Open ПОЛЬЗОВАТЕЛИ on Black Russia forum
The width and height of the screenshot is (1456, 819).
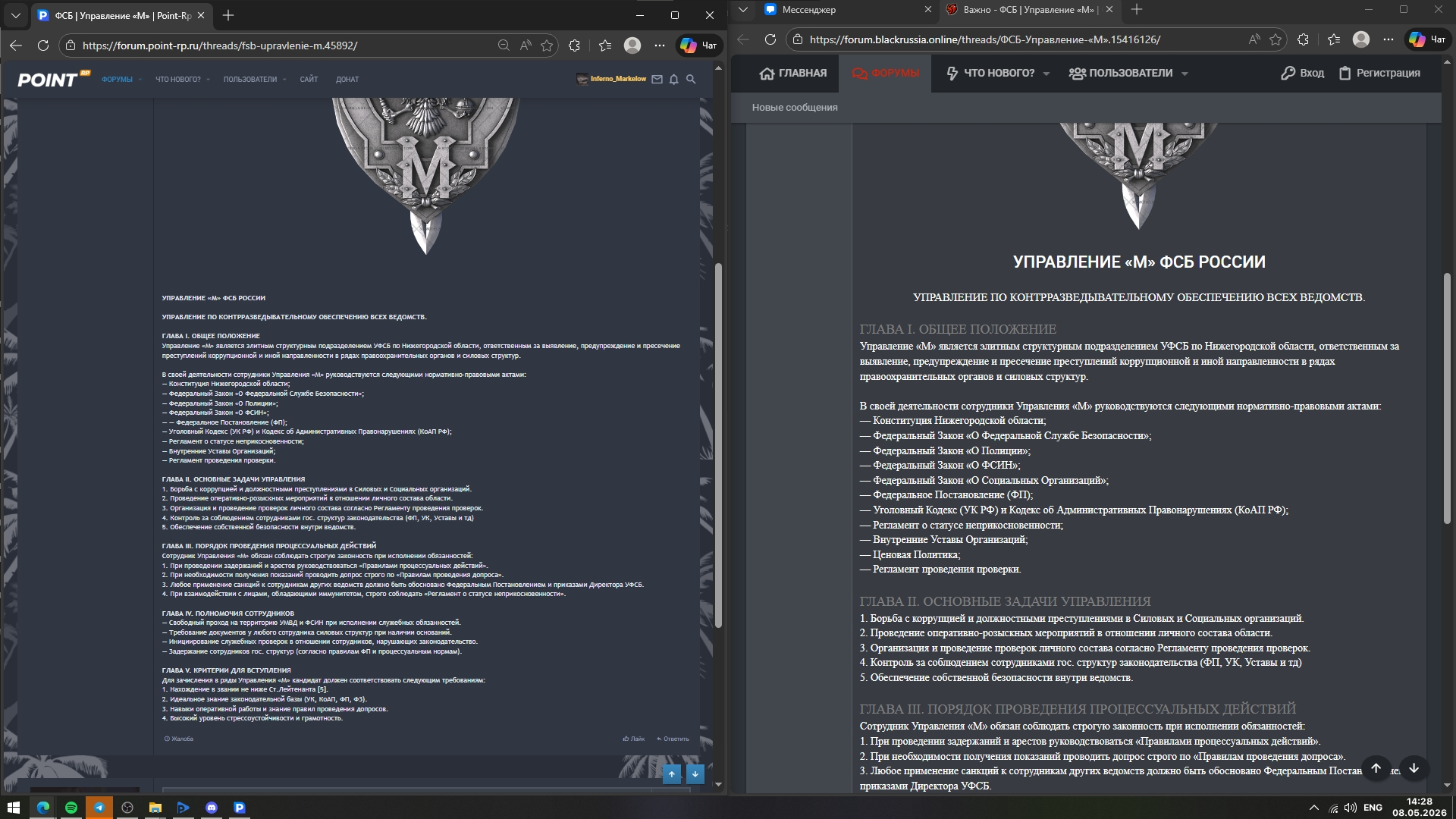tap(1121, 74)
